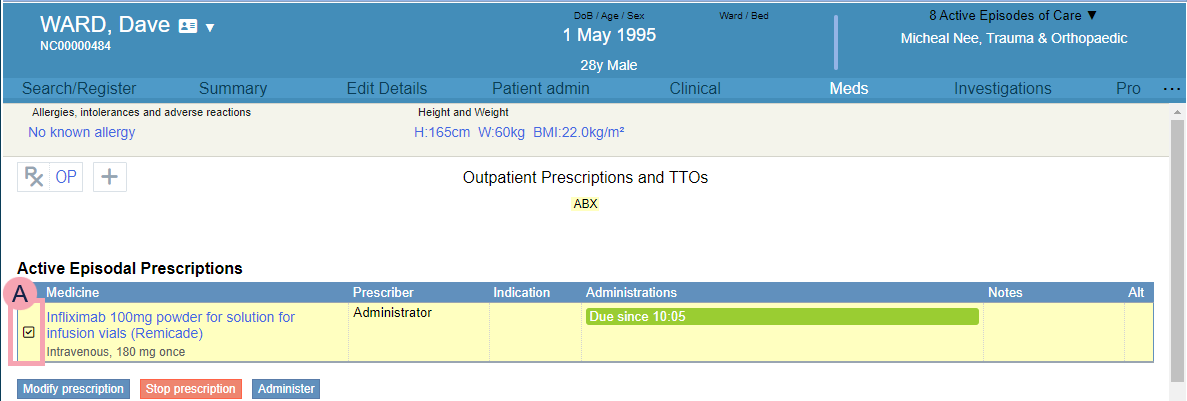The image size is (1187, 401).
Task: Tick the Infliximab prescription checkbox
Action: coord(28,332)
